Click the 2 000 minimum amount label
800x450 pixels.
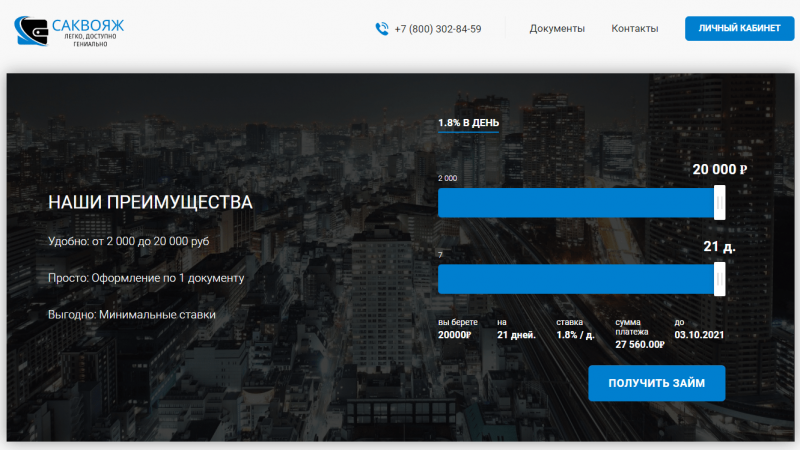[447, 178]
